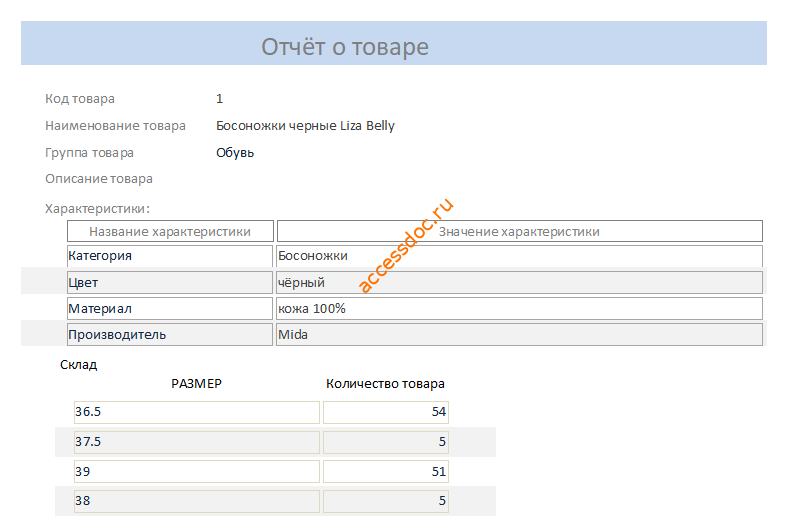Click quantity field '51'

(x=386, y=472)
